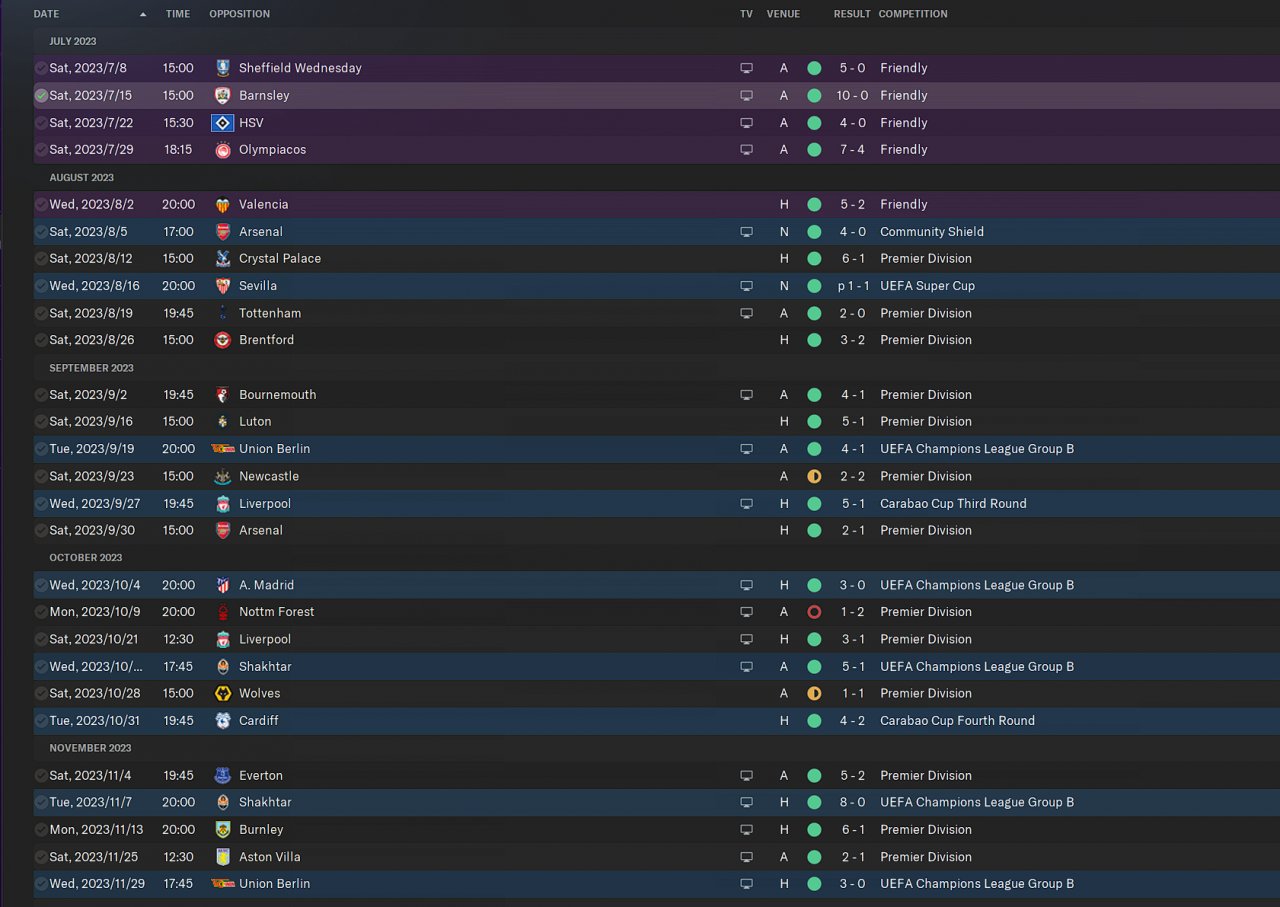This screenshot has width=1280, height=907.
Task: Click the Sheffield Wednesday club badge
Action: 223,68
